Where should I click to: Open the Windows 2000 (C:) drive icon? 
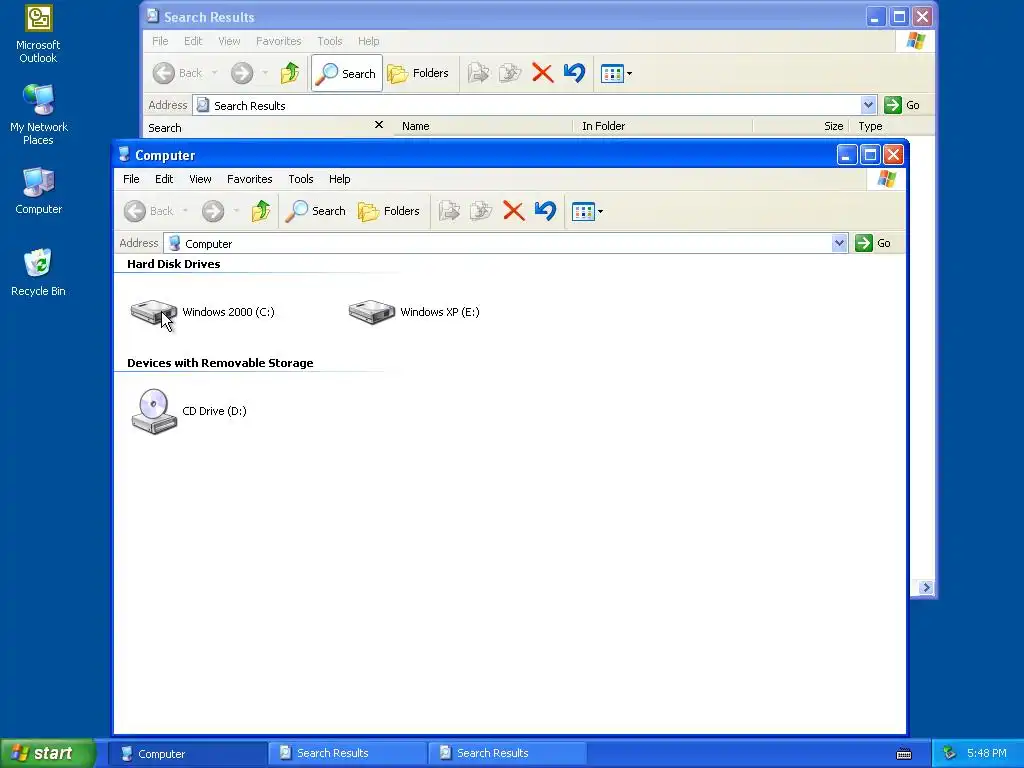point(153,312)
